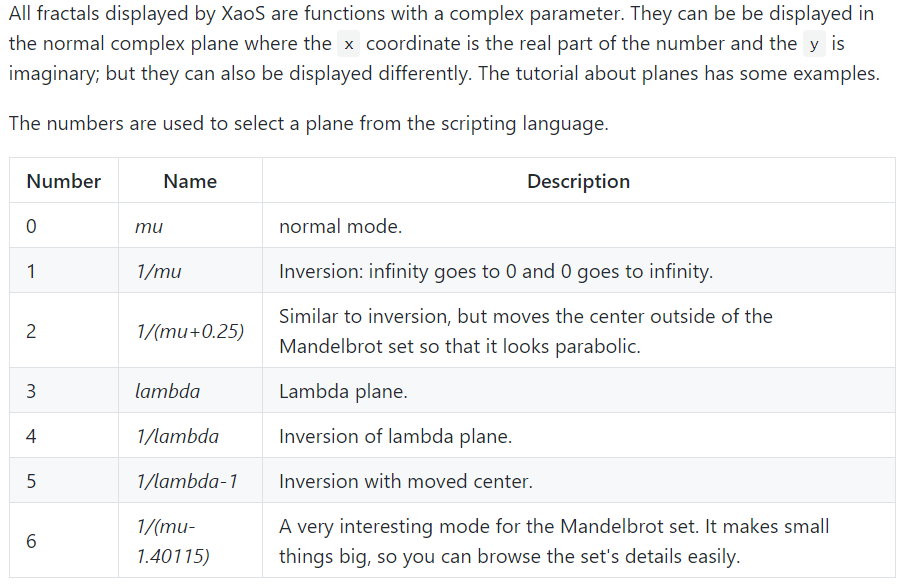Click the '1/(mu+0.25)' name cell
This screenshot has height=587, width=907.
(190, 331)
